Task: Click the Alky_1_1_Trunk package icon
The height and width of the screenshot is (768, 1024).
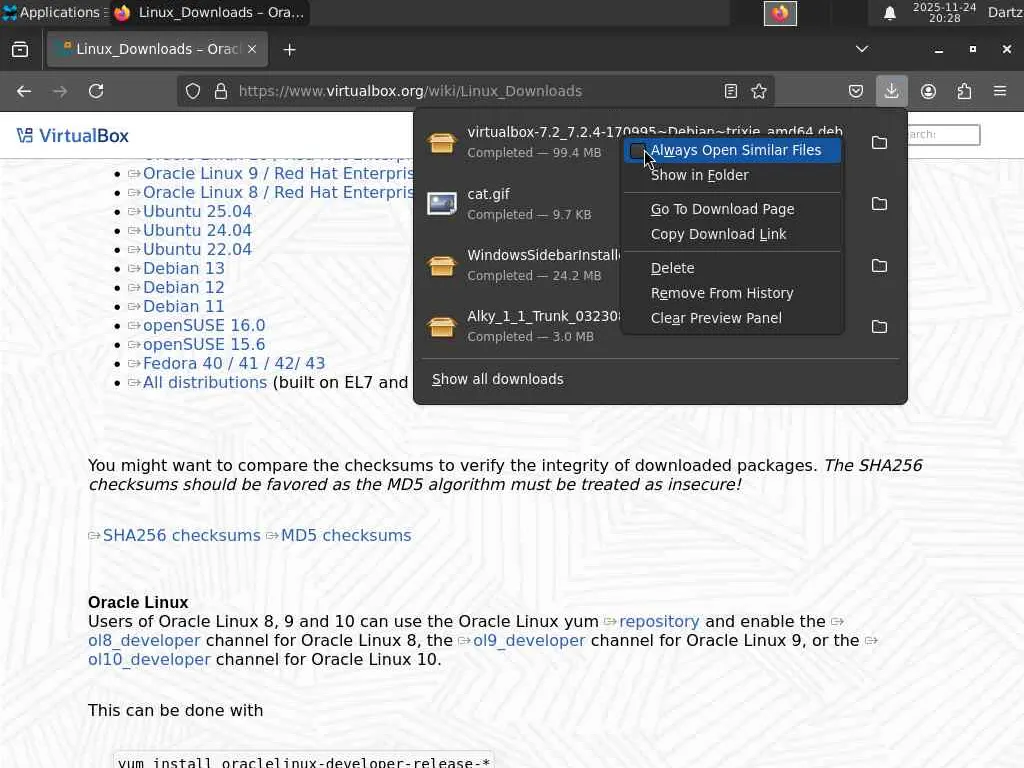Action: 441,326
